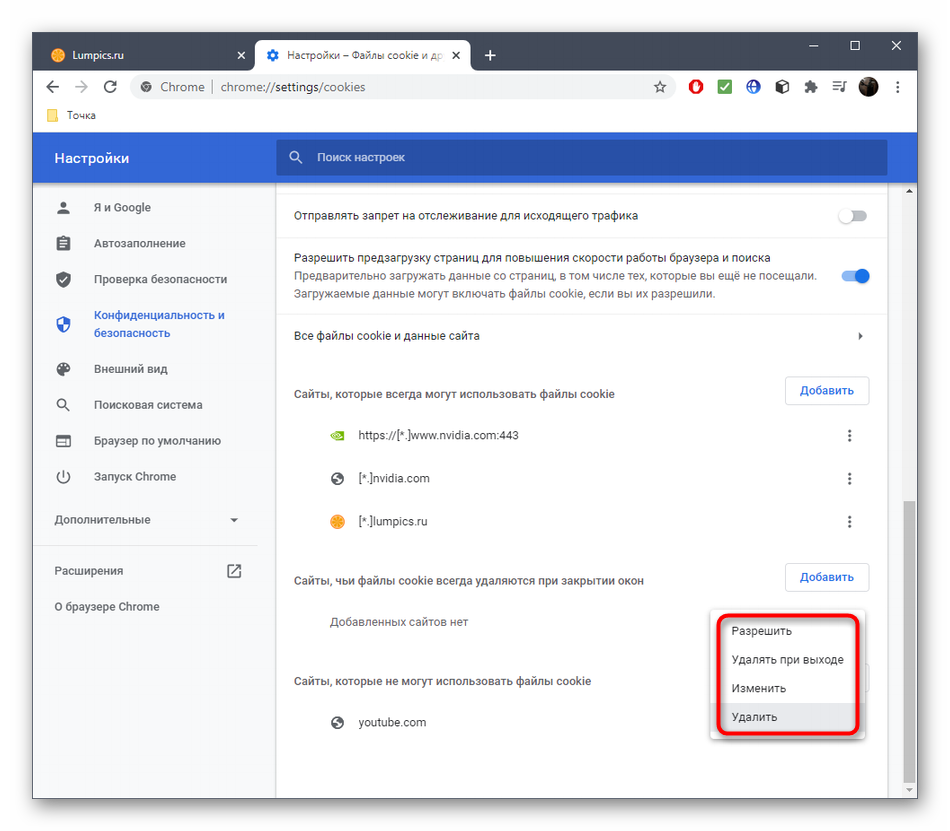Reload the settings page
This screenshot has width=950, height=831.
[x=110, y=87]
